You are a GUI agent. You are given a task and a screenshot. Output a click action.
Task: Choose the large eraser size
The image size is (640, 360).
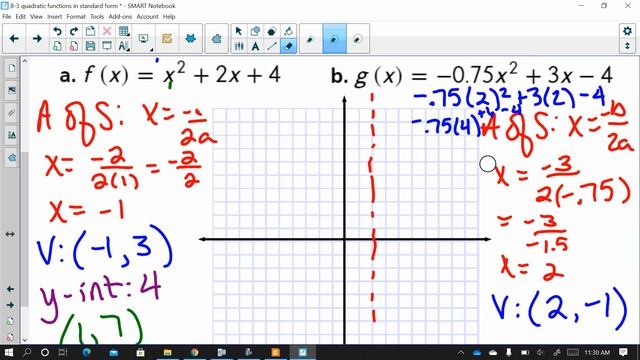pyautogui.click(x=358, y=39)
